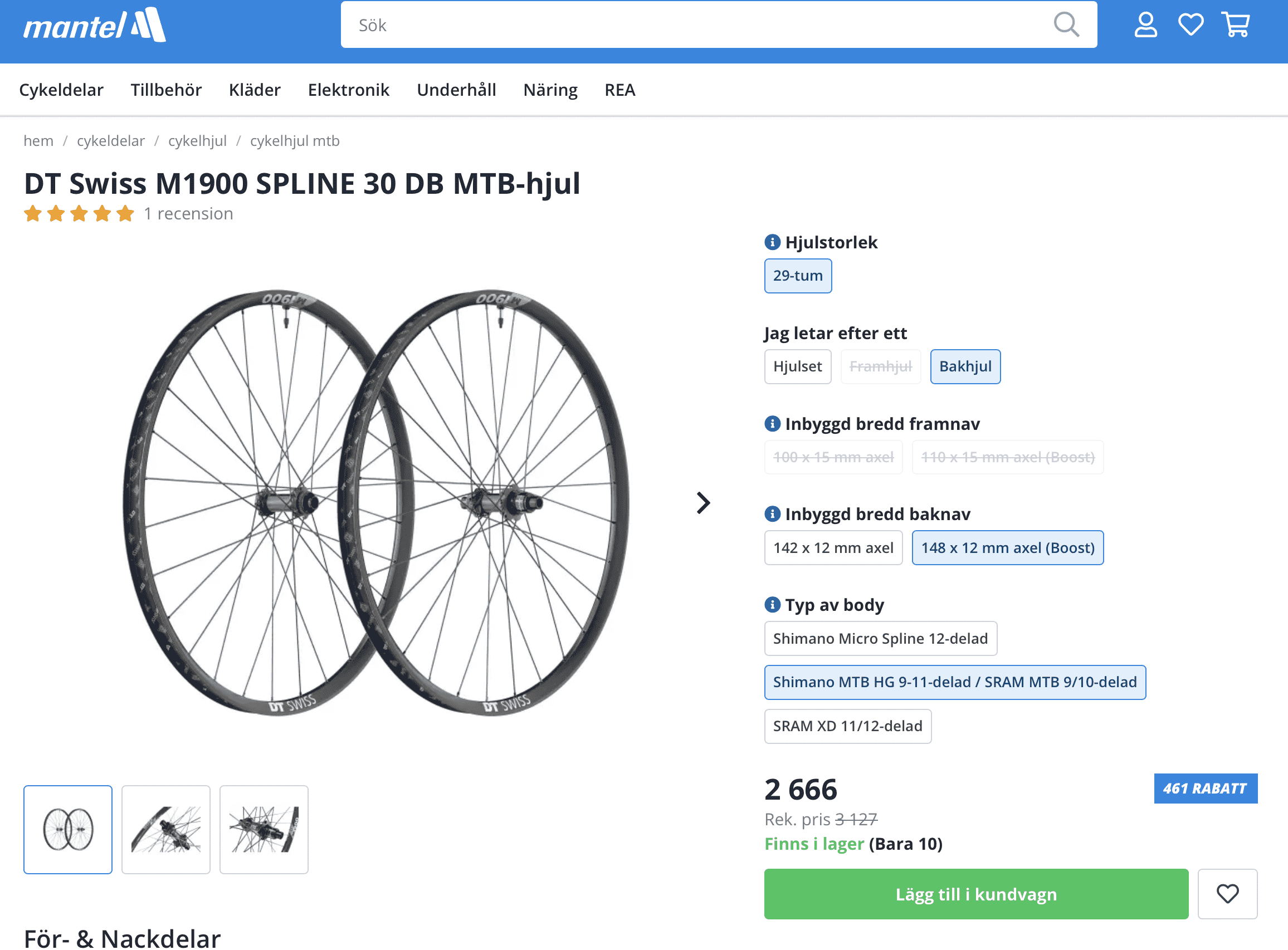This screenshot has width=1288, height=950.
Task: Open the REA menu item
Action: click(619, 90)
